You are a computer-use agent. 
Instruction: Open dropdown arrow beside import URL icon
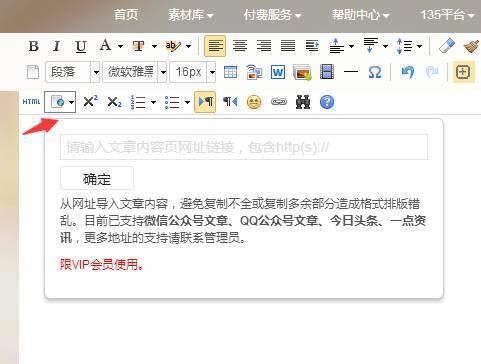(x=71, y=102)
